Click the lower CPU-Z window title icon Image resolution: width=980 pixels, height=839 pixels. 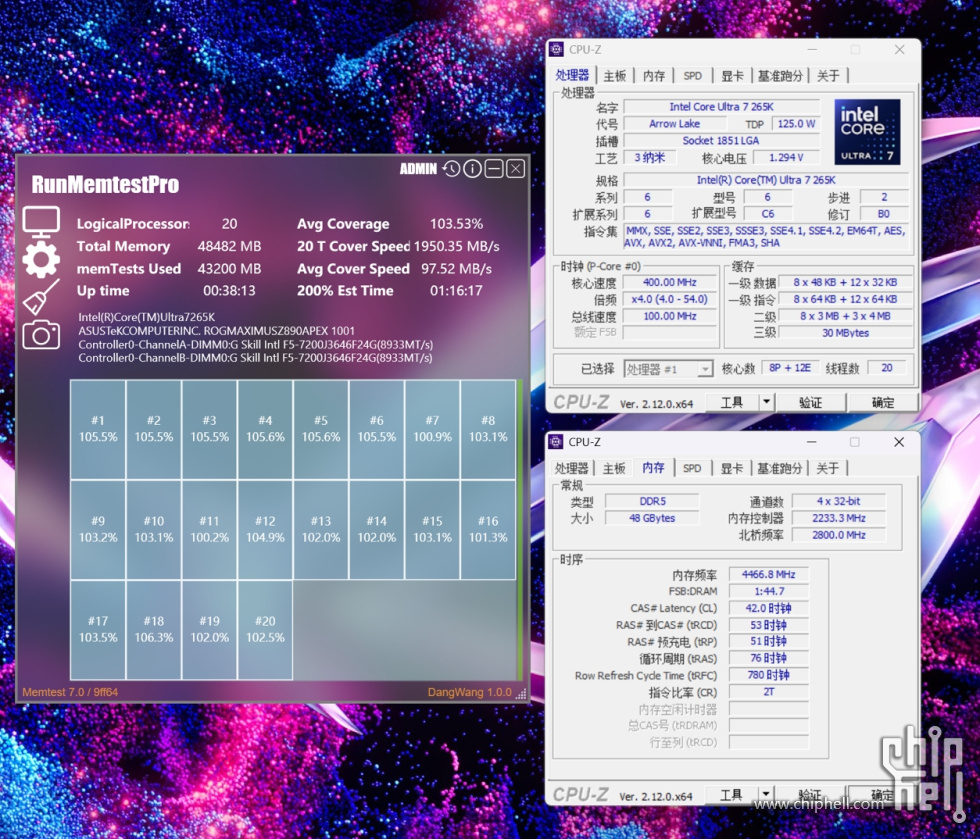tap(556, 442)
